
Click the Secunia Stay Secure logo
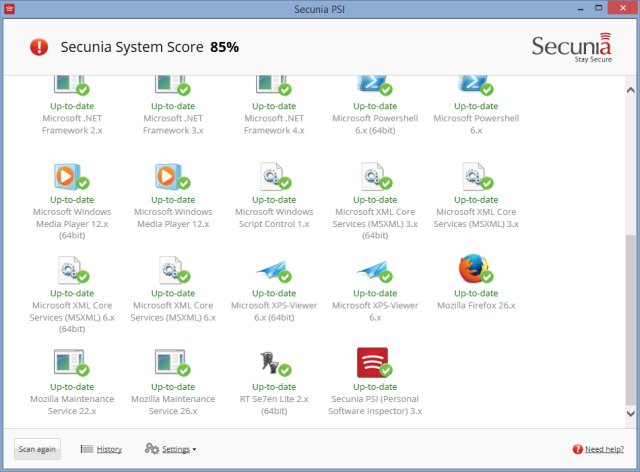(567, 48)
